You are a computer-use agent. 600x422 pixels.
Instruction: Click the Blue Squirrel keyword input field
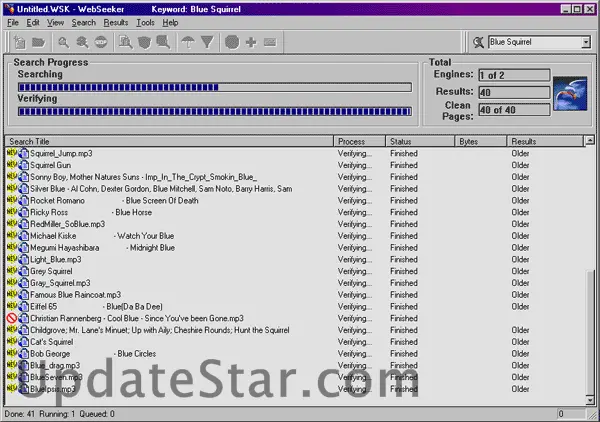535,42
